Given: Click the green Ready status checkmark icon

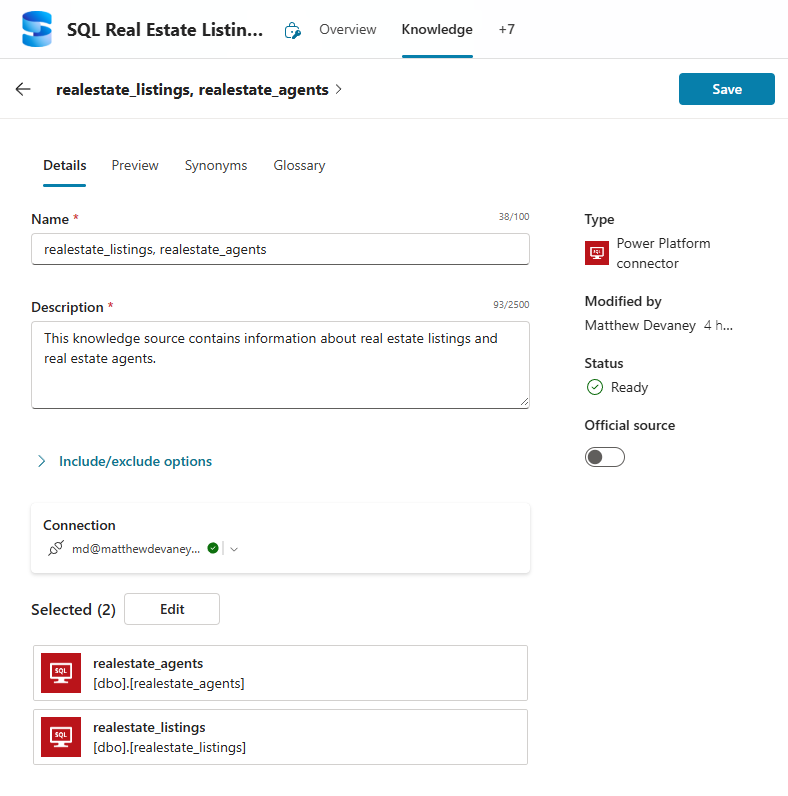Looking at the screenshot, I should coord(595,387).
